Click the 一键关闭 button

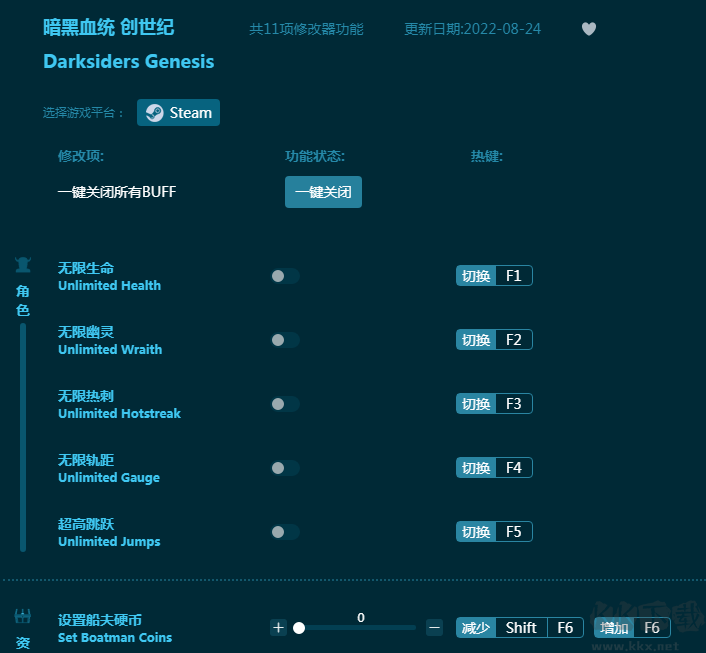pos(323,192)
